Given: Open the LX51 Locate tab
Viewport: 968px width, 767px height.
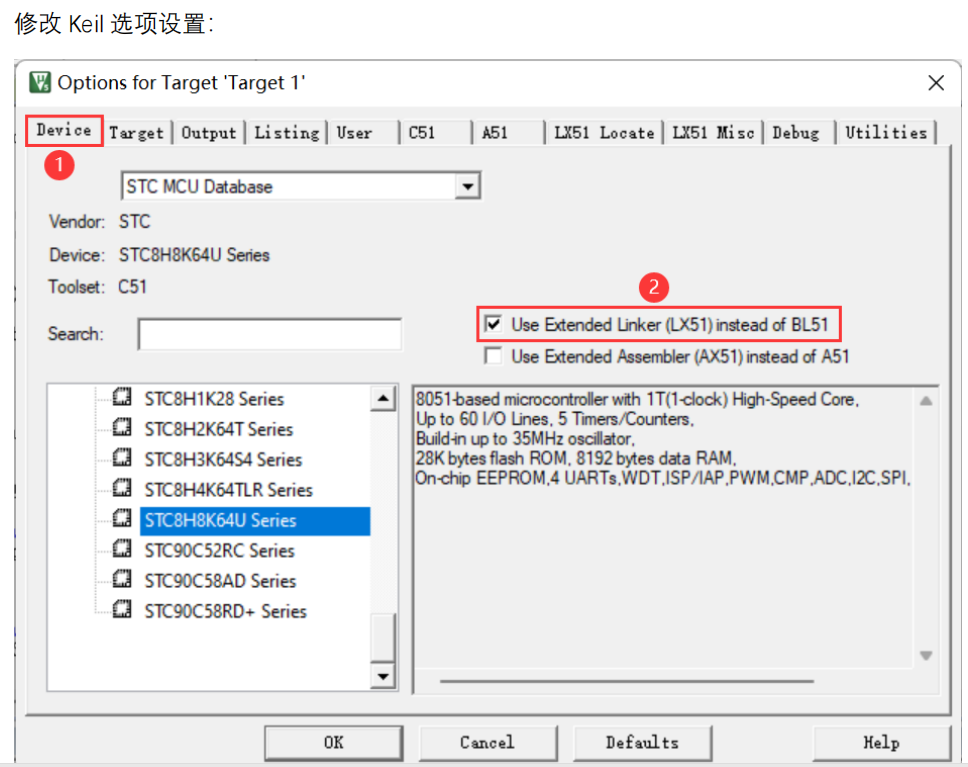Looking at the screenshot, I should (x=604, y=133).
